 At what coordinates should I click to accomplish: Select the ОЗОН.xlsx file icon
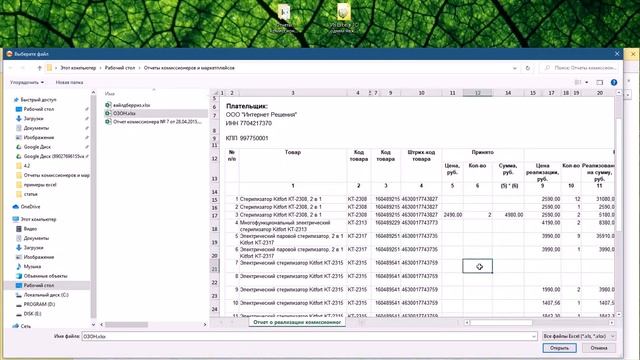click(108, 113)
